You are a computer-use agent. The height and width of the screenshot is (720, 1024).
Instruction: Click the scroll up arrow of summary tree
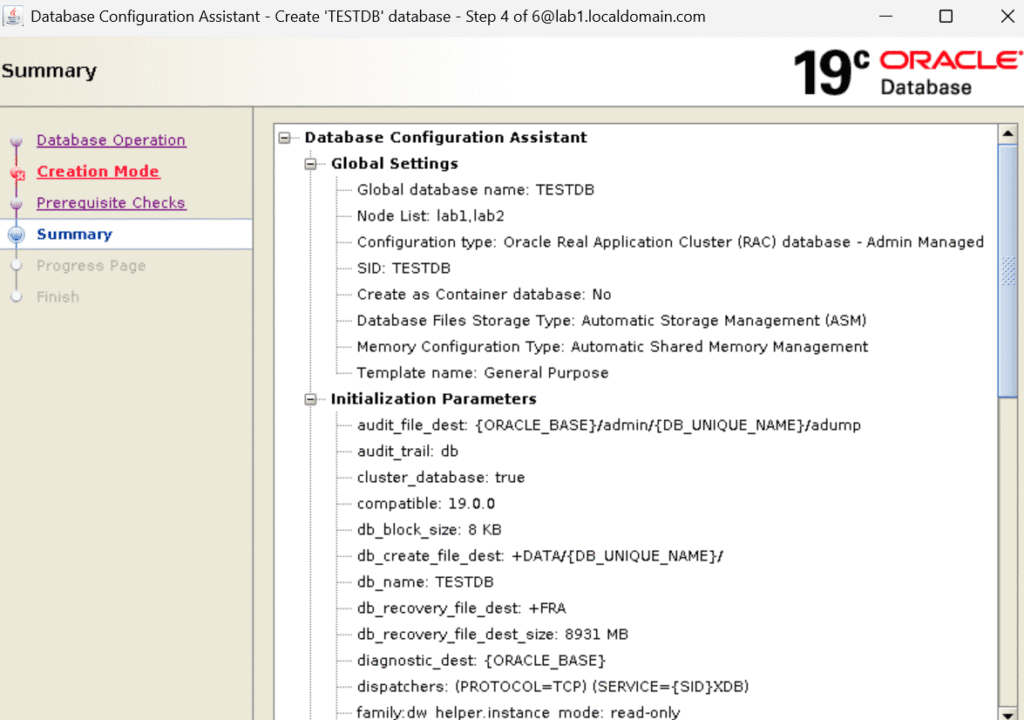pos(1008,133)
